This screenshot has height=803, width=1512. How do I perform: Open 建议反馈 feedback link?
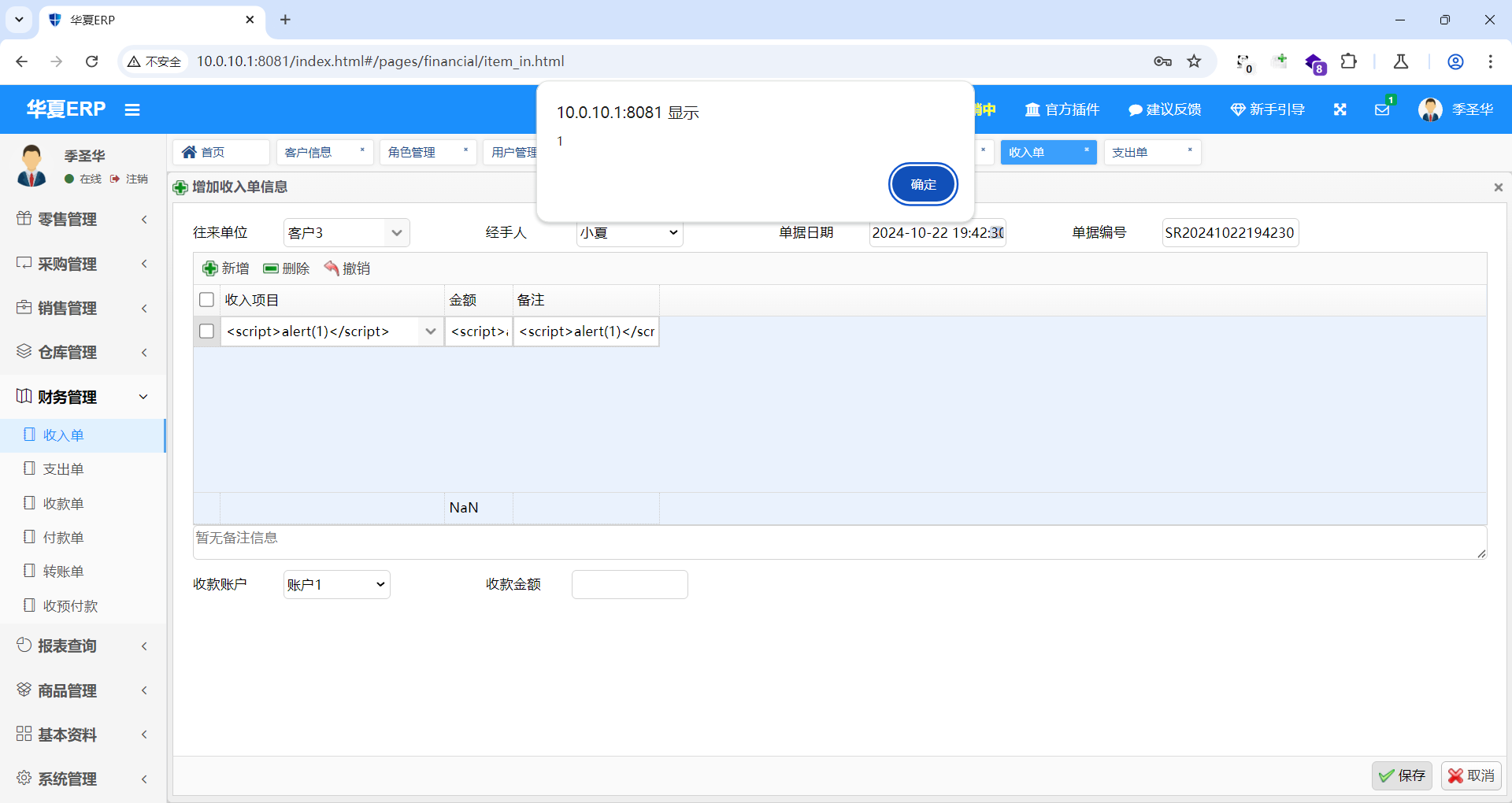1165,109
